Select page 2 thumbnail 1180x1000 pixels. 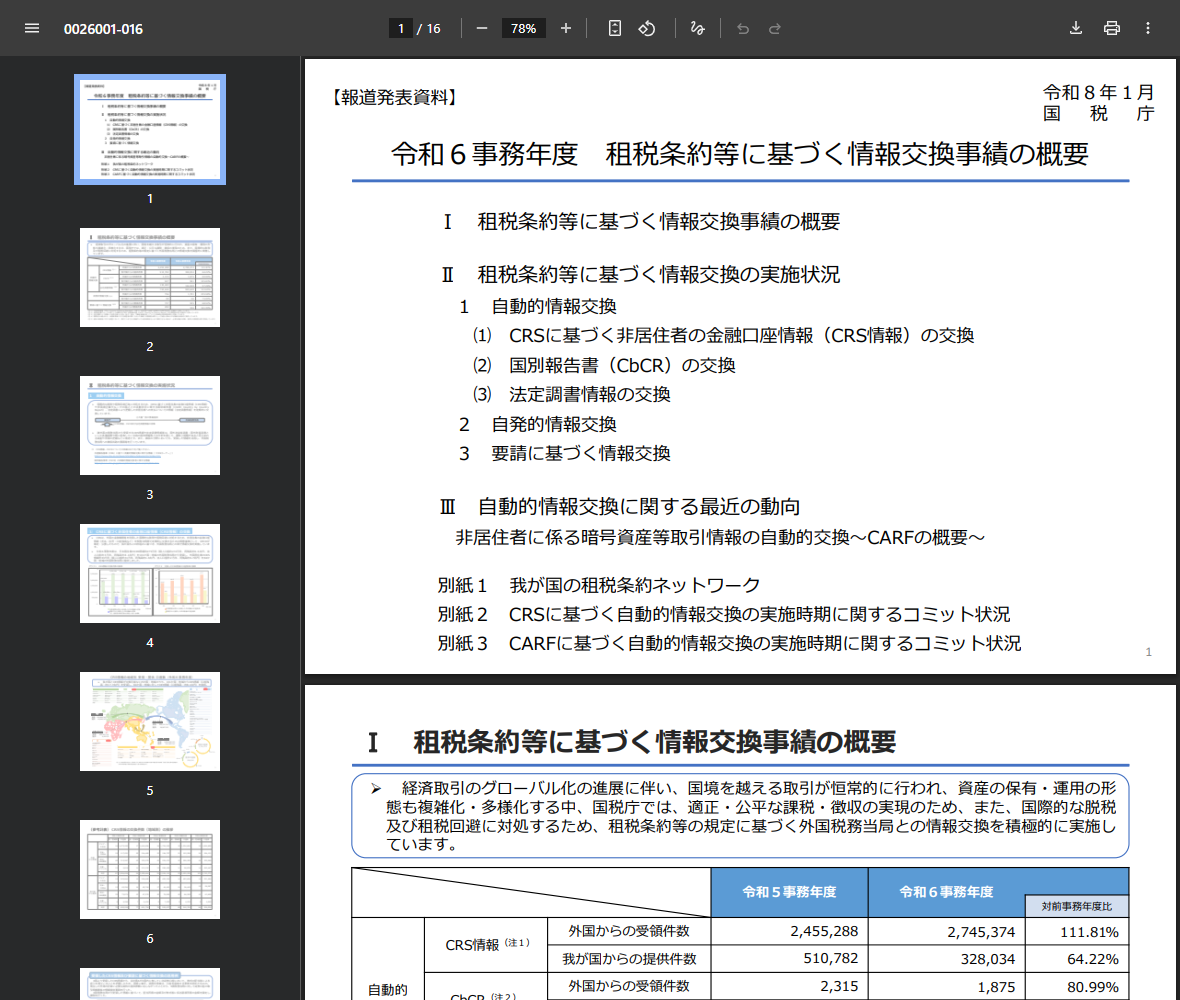(150, 277)
